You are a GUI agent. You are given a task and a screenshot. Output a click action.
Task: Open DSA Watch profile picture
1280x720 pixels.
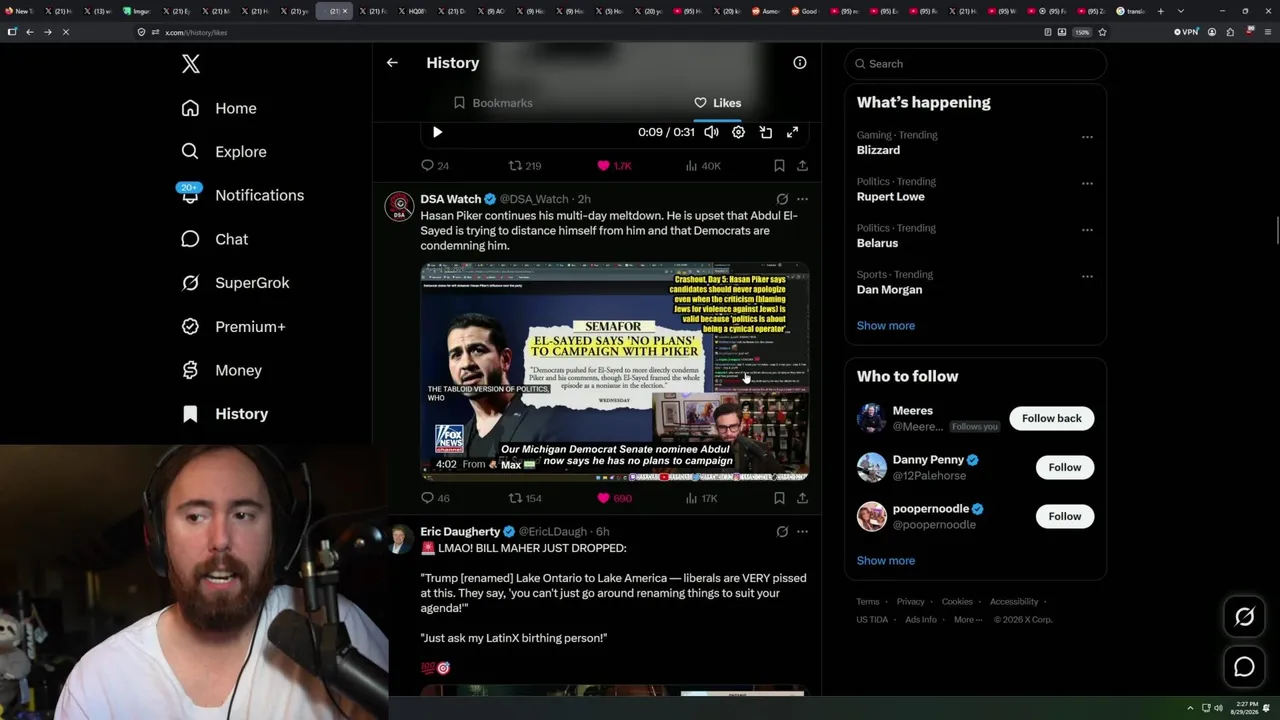click(400, 207)
